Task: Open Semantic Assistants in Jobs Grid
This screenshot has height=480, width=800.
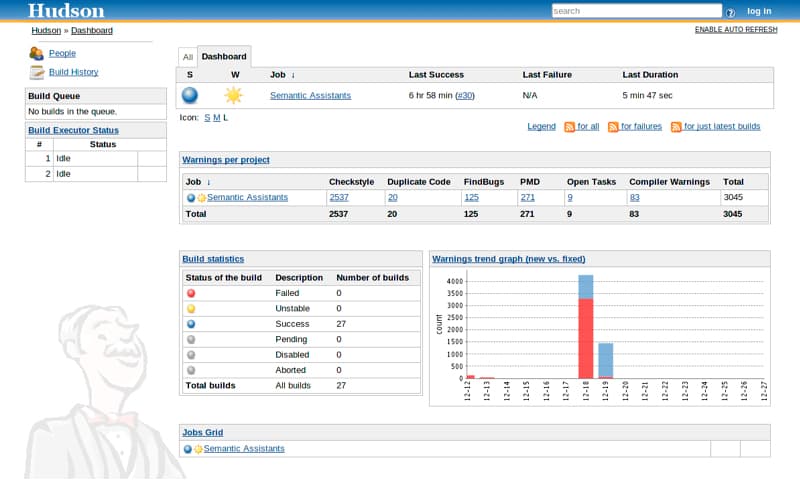Action: coord(244,449)
